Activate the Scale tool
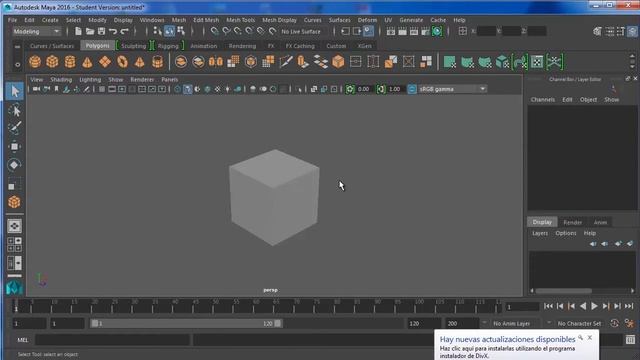 click(15, 184)
